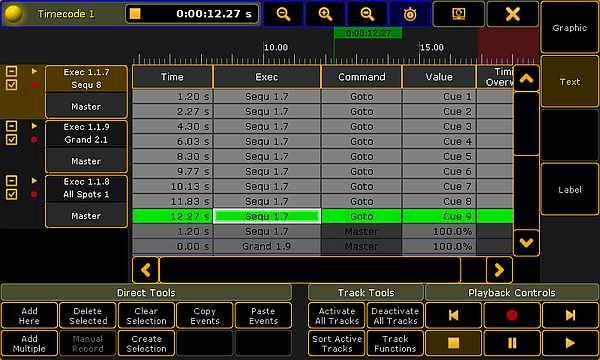Collapse the Exec 1.1.7 Sequ 8 track

pyautogui.click(x=11, y=71)
